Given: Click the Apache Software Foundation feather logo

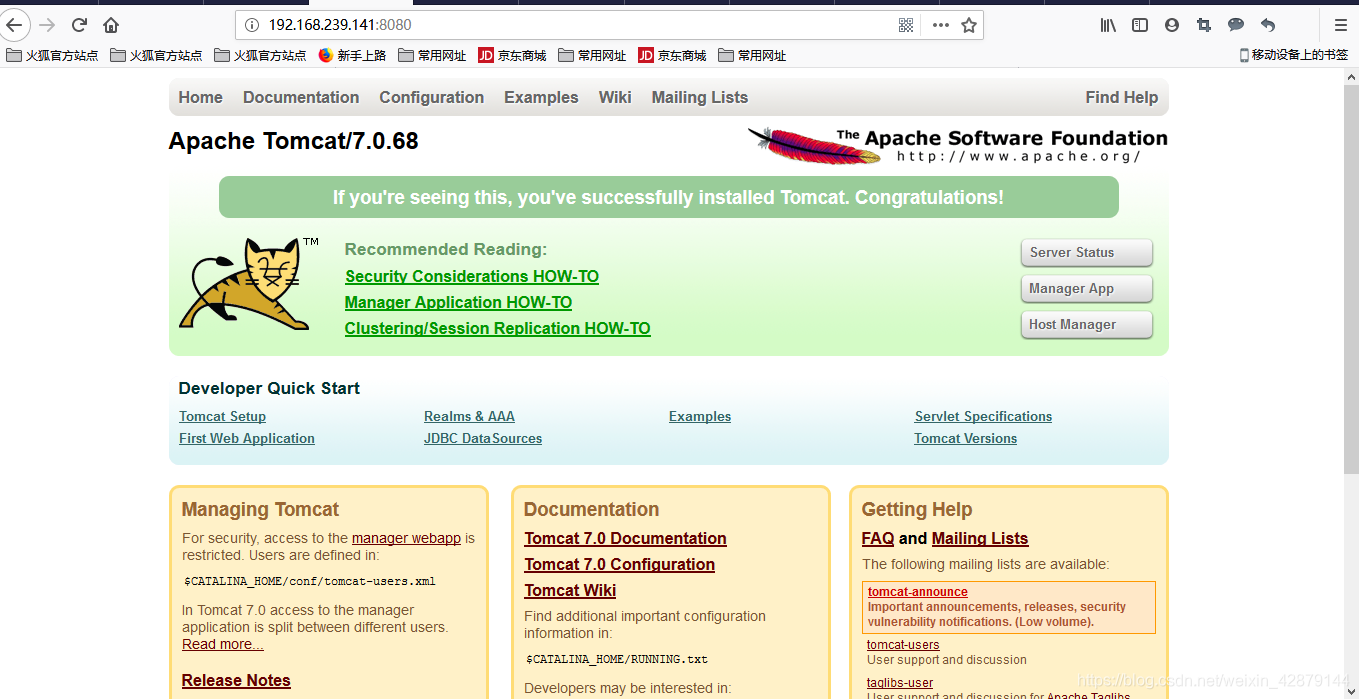Looking at the screenshot, I should [x=957, y=146].
